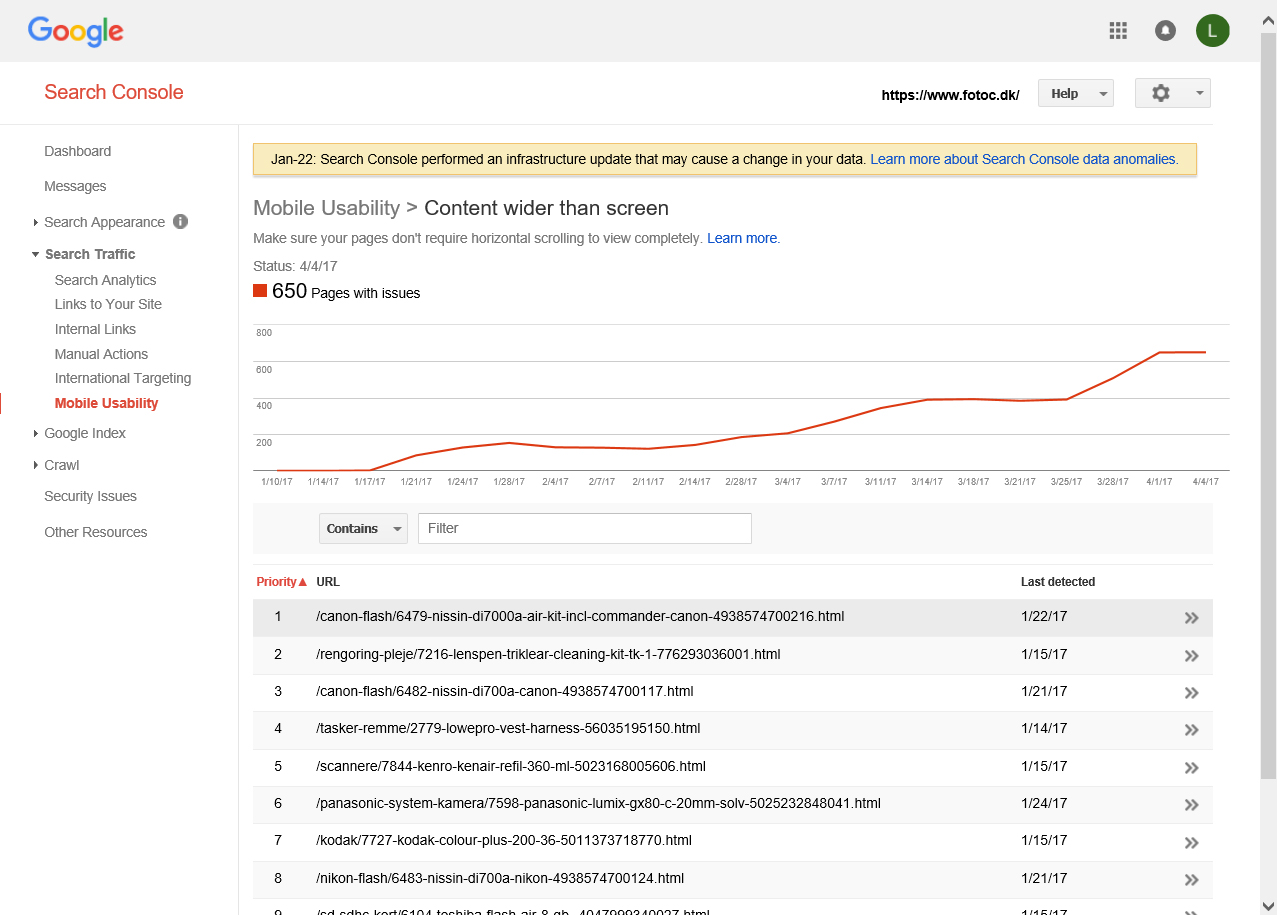Click Mobile Usability breadcrumb link

[326, 208]
